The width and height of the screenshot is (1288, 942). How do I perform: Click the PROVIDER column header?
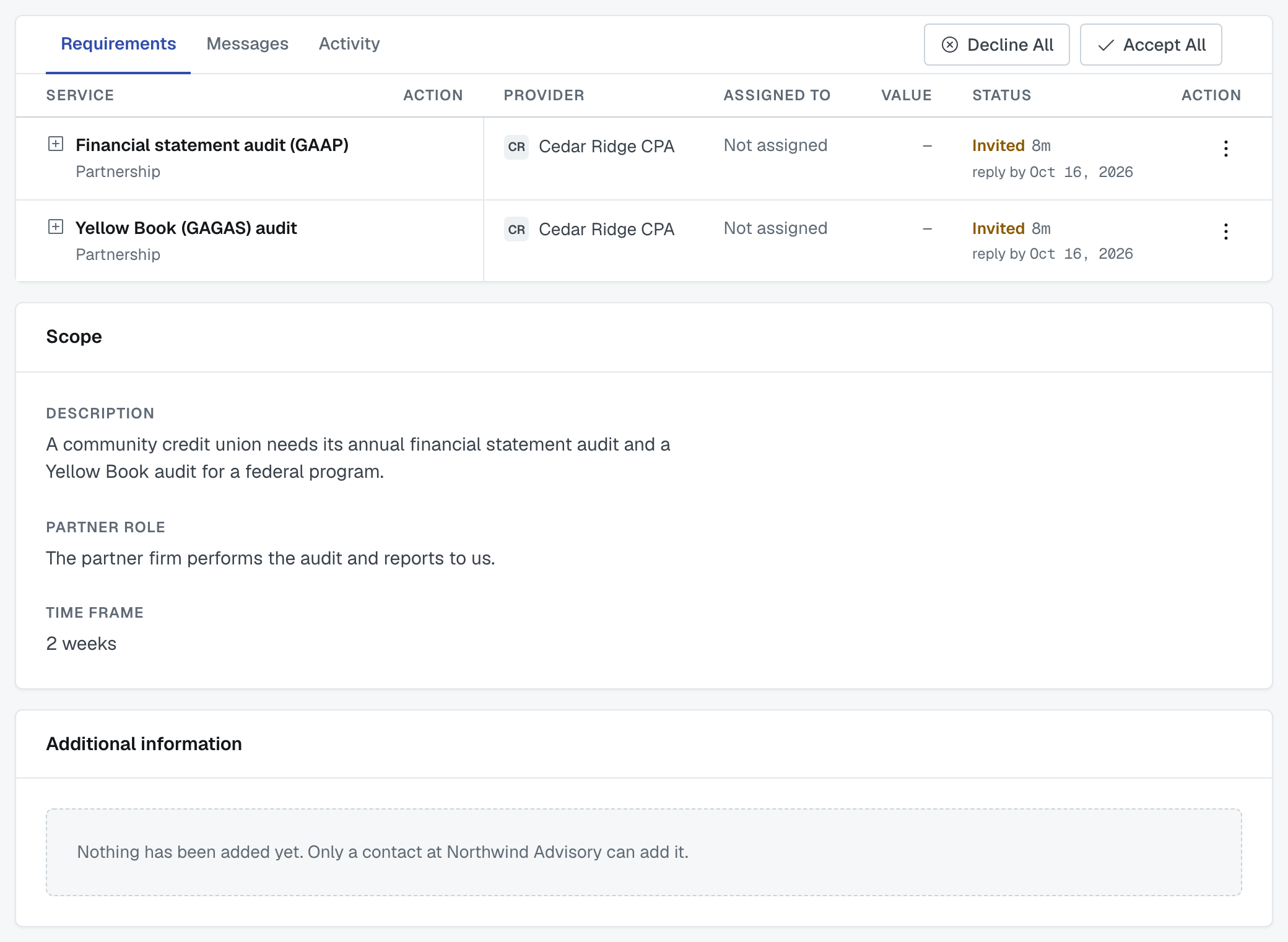[544, 95]
